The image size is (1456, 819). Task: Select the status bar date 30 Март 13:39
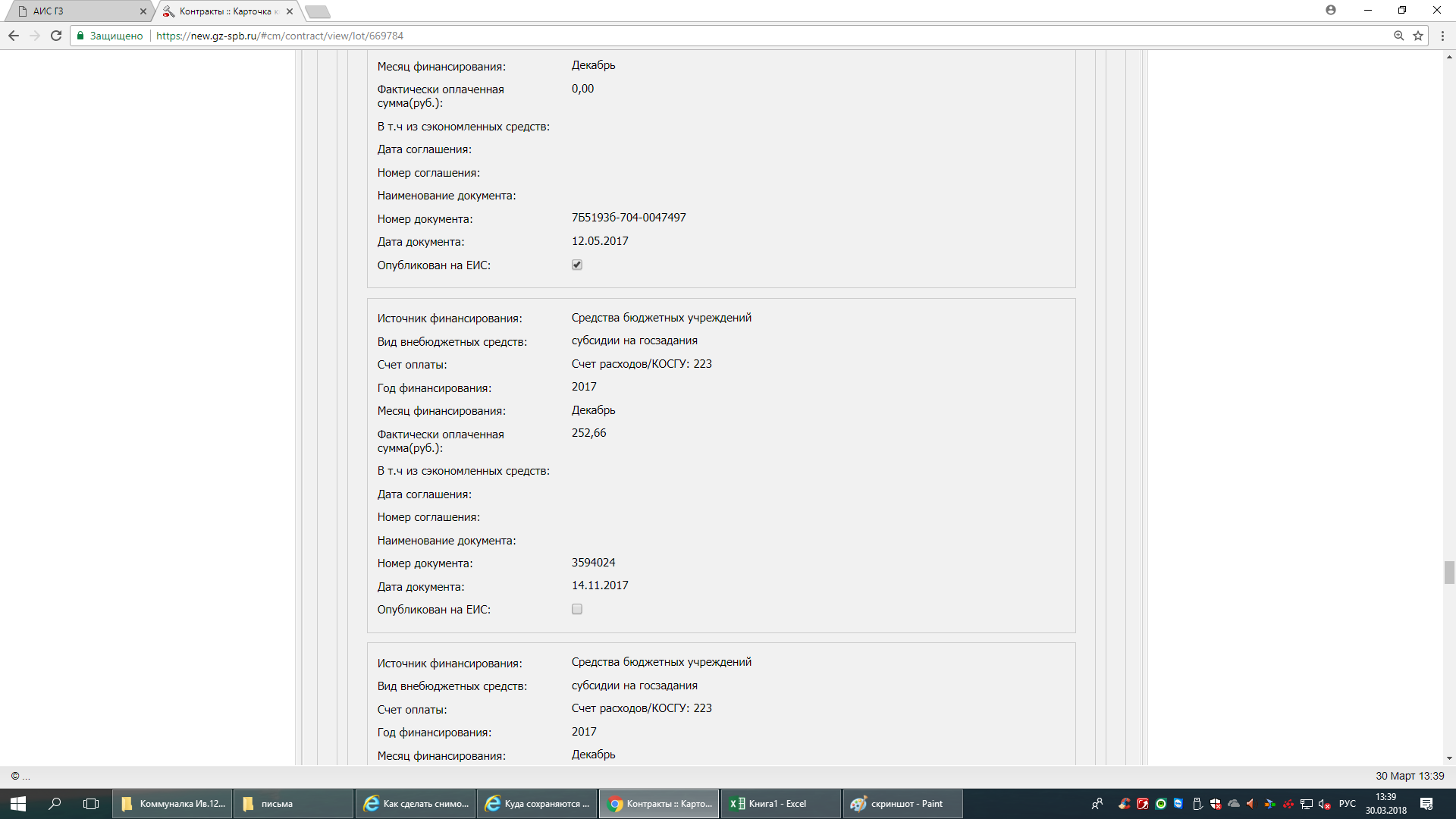(1410, 776)
